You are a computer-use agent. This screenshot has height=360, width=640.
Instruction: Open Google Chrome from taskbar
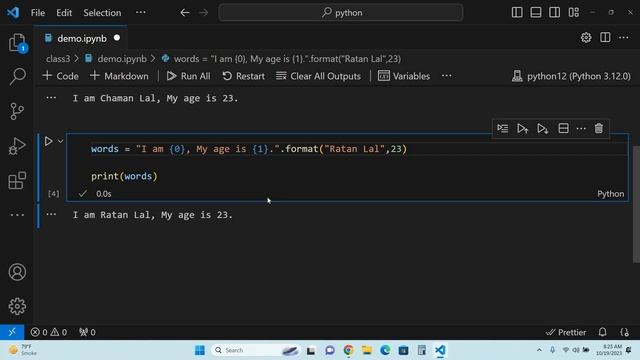click(348, 350)
